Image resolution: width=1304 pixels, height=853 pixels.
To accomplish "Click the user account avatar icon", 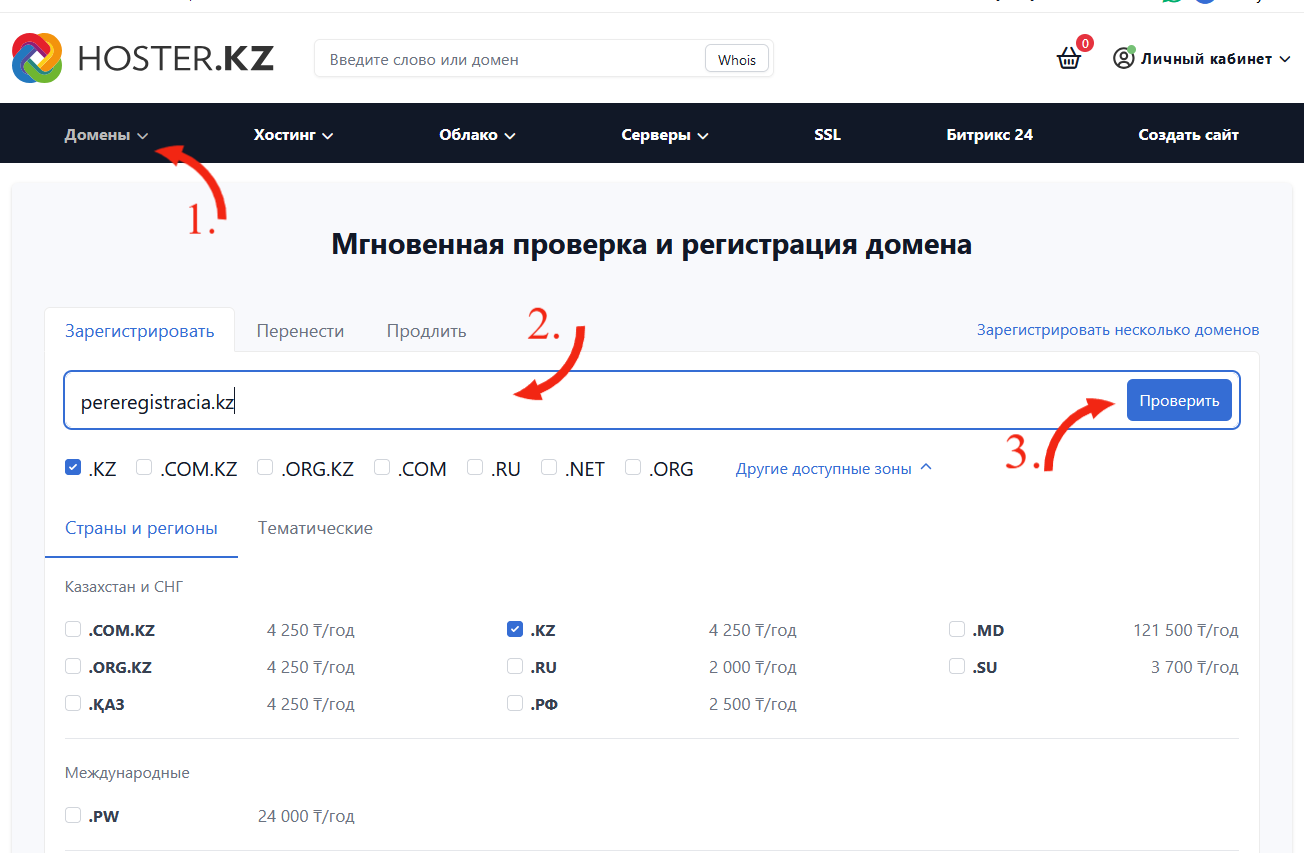I will [1124, 59].
